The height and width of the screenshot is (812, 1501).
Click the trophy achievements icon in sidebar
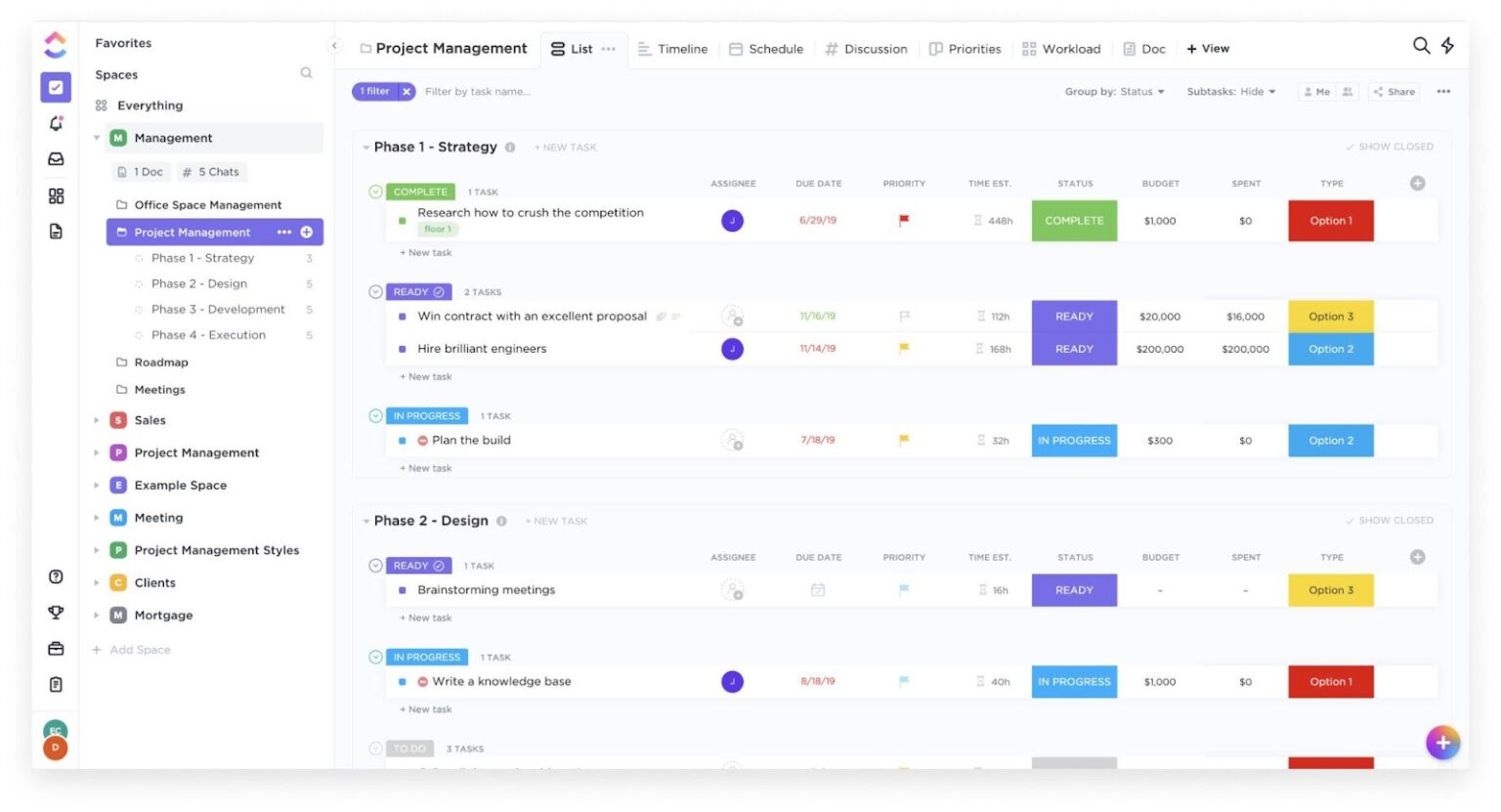point(55,613)
